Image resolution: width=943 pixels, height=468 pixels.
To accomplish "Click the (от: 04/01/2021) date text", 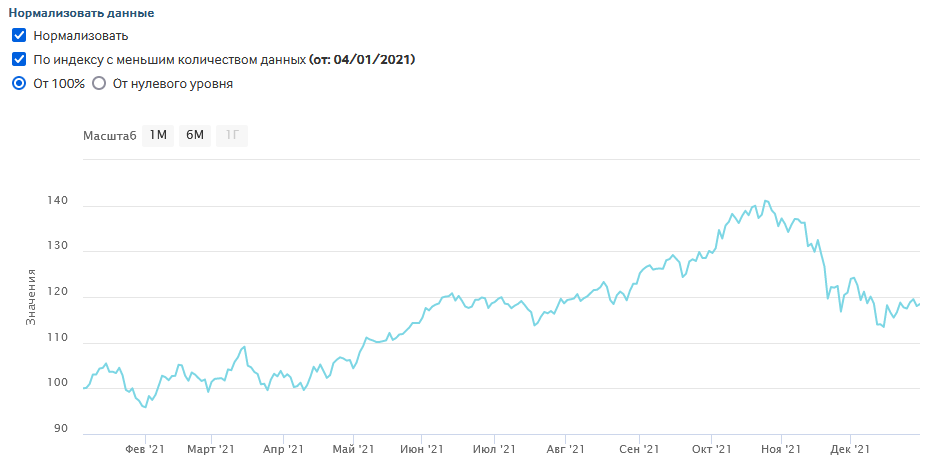I will click(362, 60).
